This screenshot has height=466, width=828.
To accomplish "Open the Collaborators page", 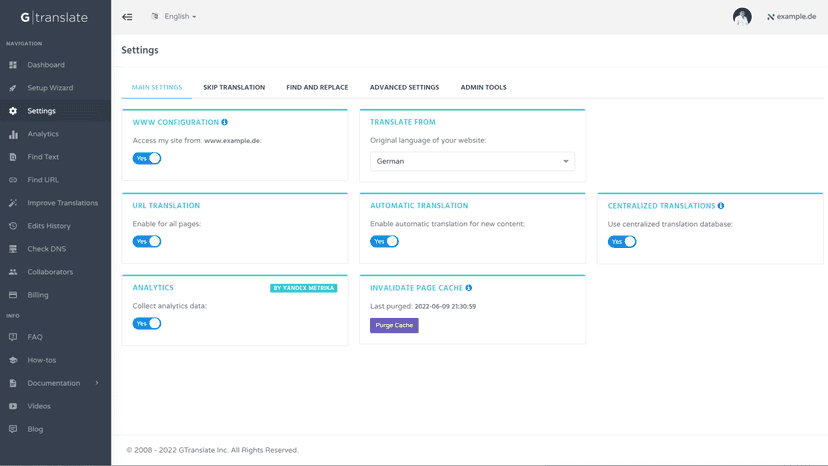I will coord(50,272).
